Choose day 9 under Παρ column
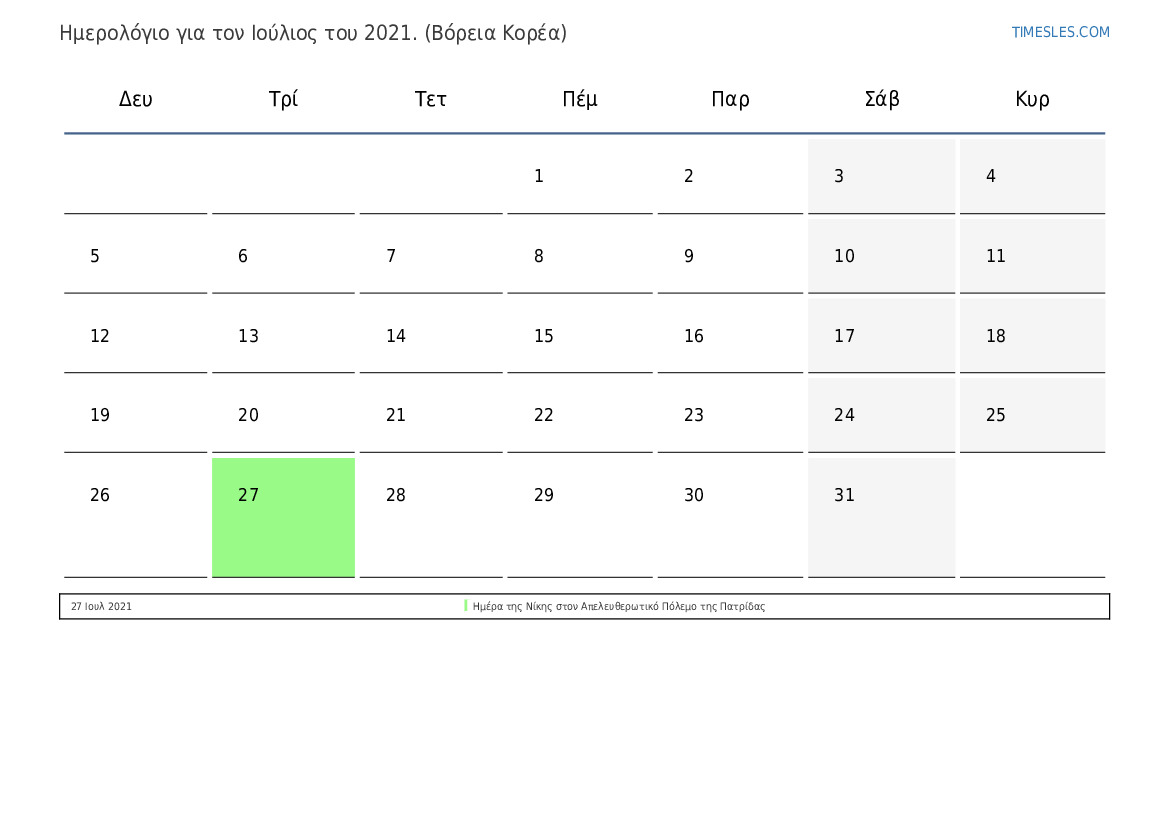 click(731, 256)
